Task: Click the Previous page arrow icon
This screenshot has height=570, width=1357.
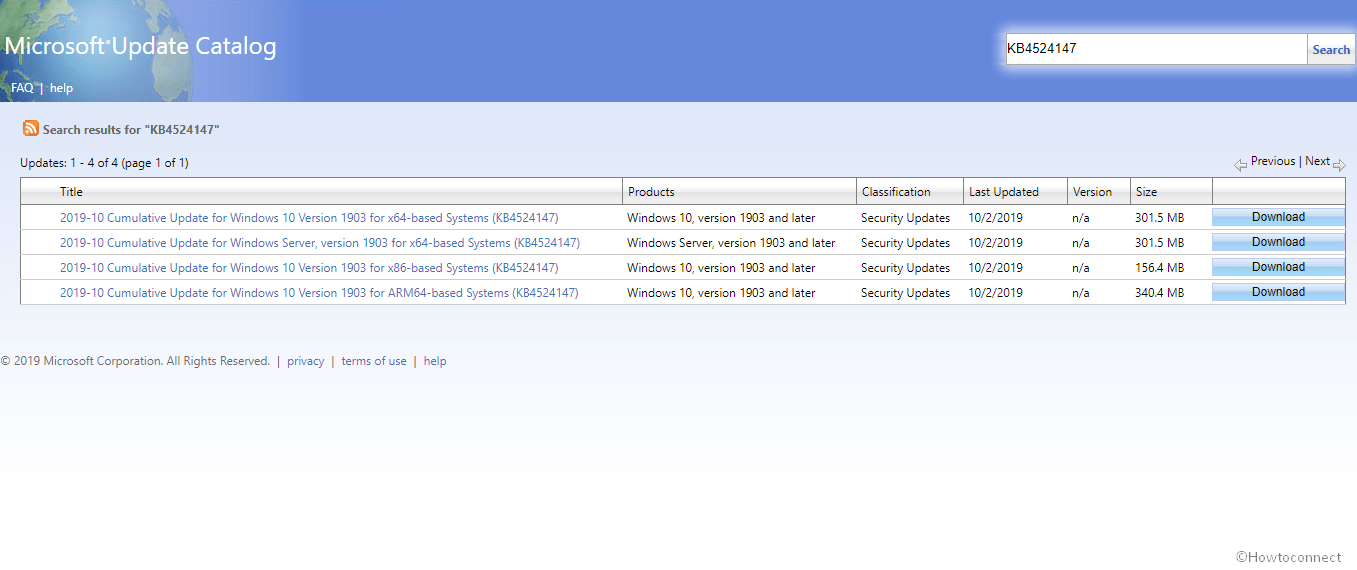Action: pyautogui.click(x=1241, y=164)
